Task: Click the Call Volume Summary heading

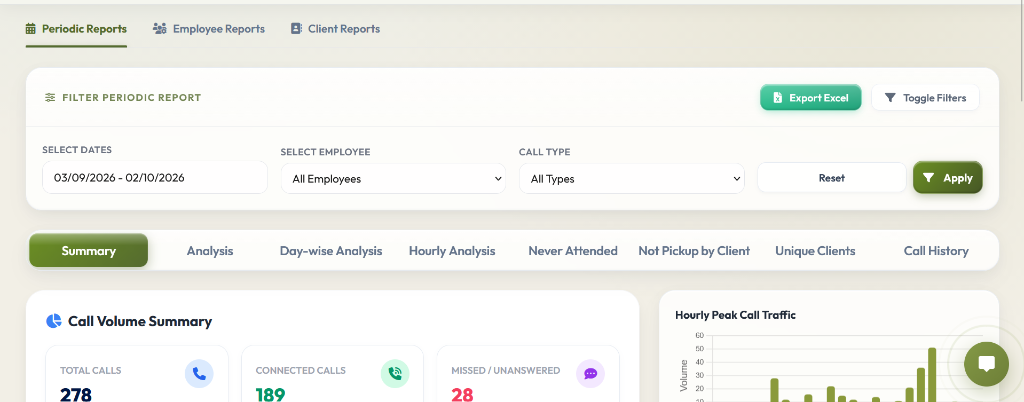Action: [x=140, y=321]
